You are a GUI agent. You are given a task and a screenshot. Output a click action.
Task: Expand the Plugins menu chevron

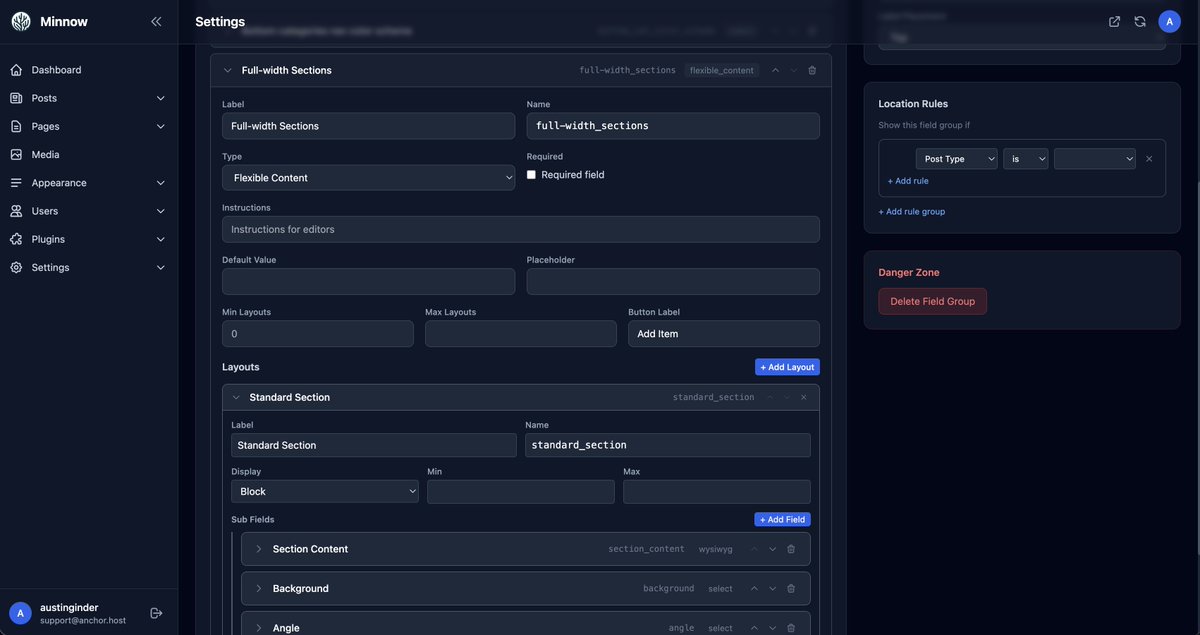point(160,239)
